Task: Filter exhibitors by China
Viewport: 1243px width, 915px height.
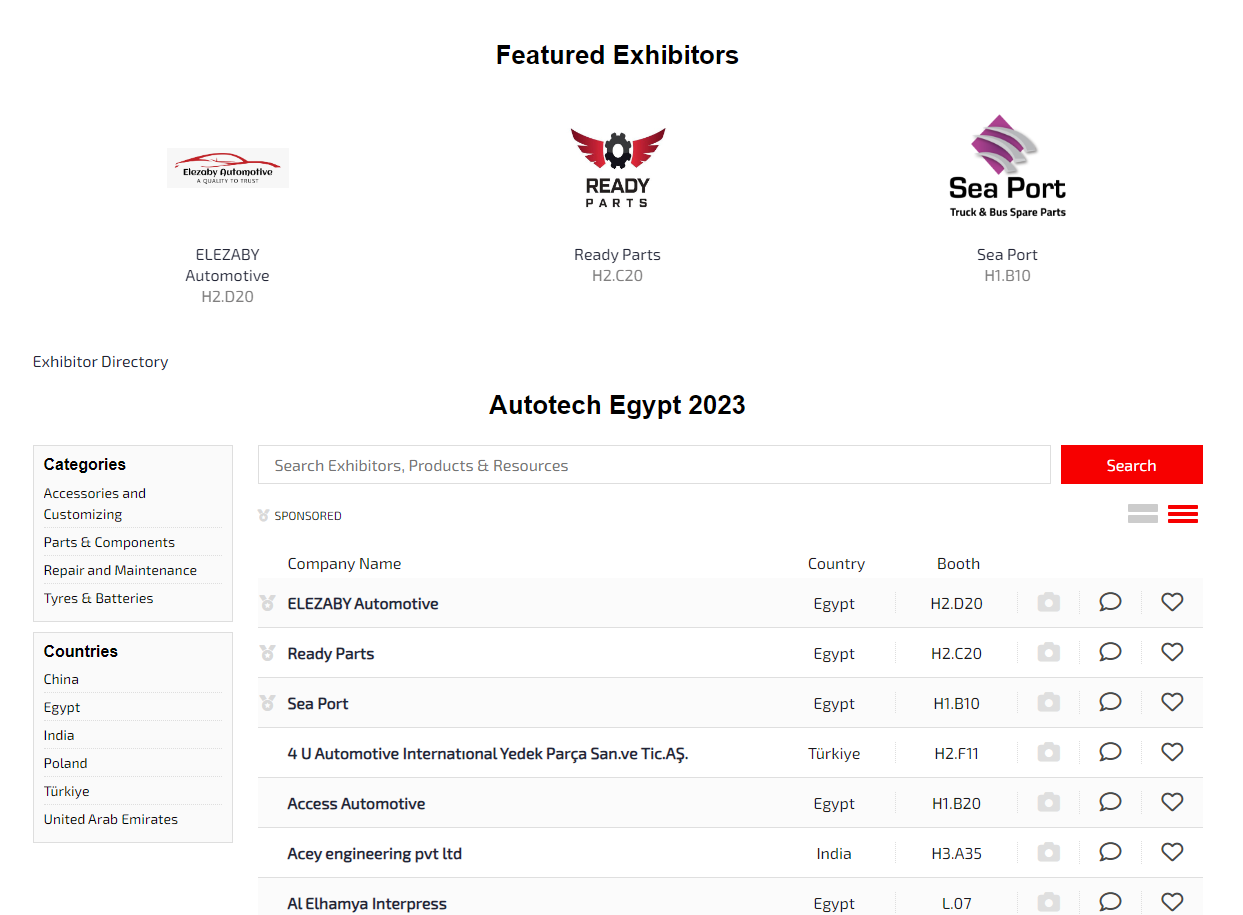Action: click(x=61, y=679)
